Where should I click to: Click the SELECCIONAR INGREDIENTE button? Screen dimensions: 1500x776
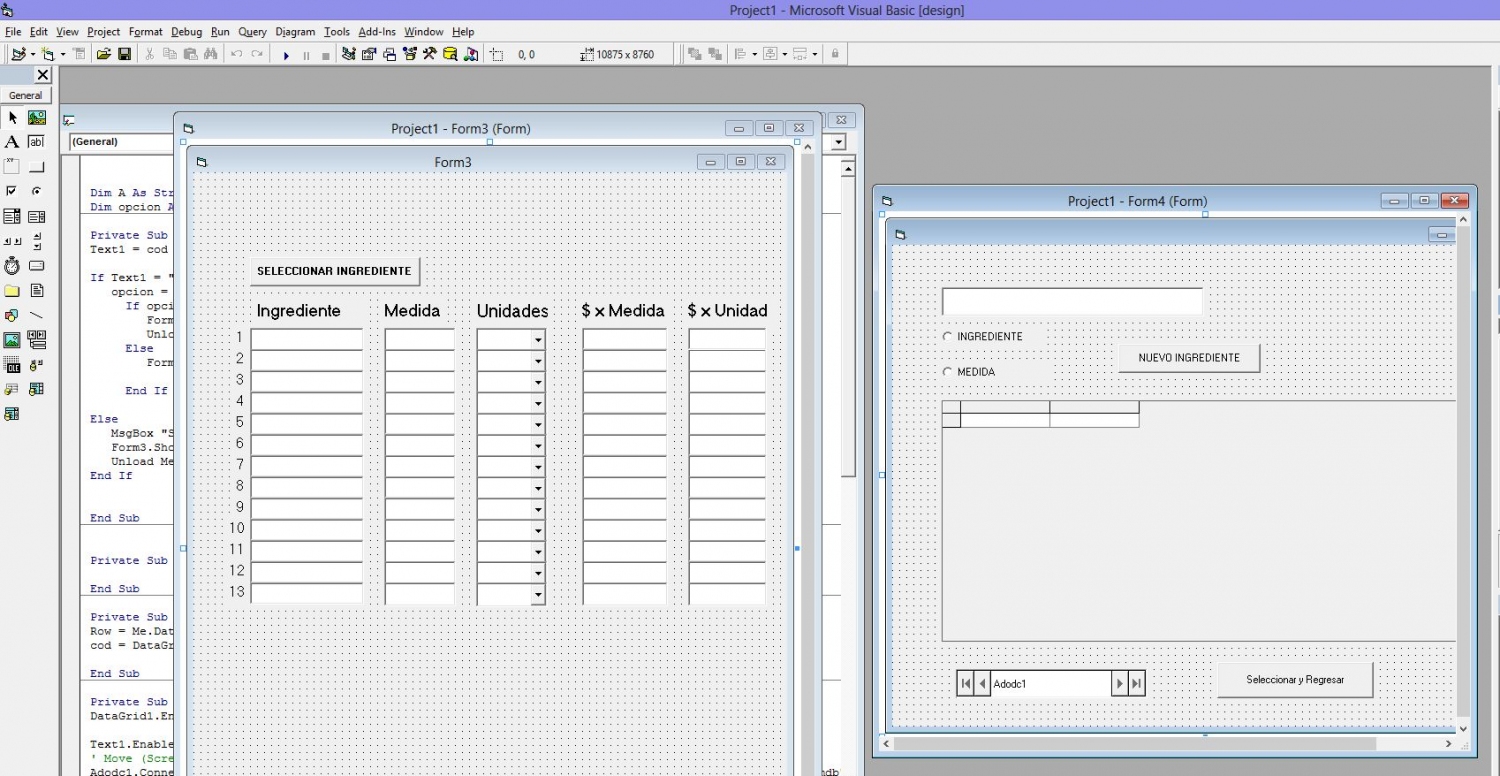pyautogui.click(x=334, y=271)
